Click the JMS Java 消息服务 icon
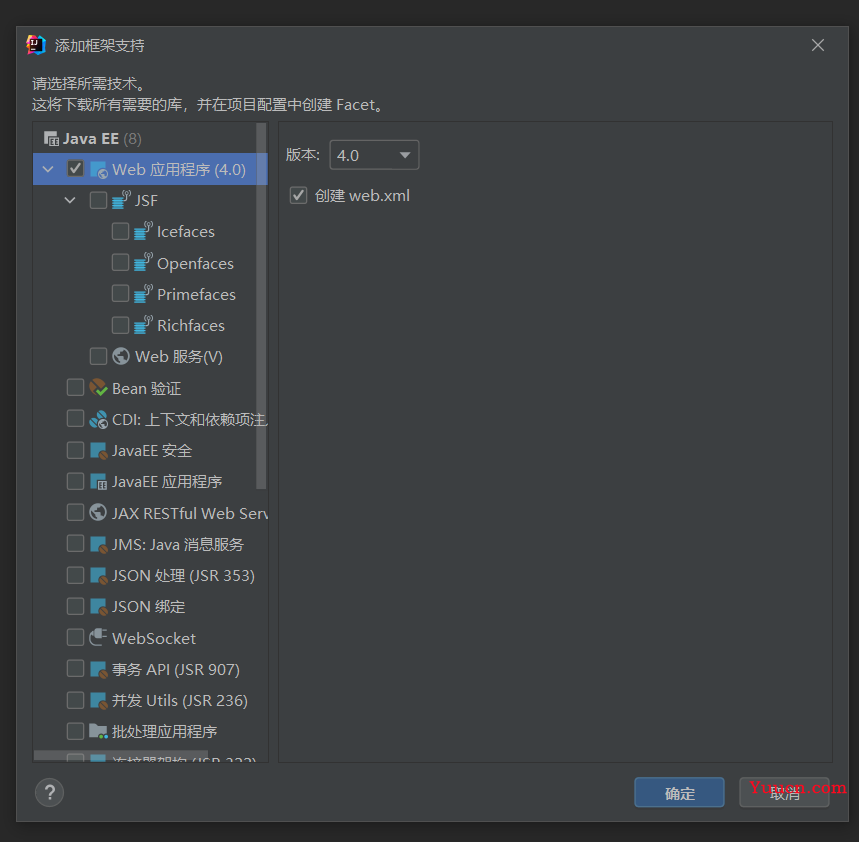The width and height of the screenshot is (859, 842). pyautogui.click(x=98, y=545)
